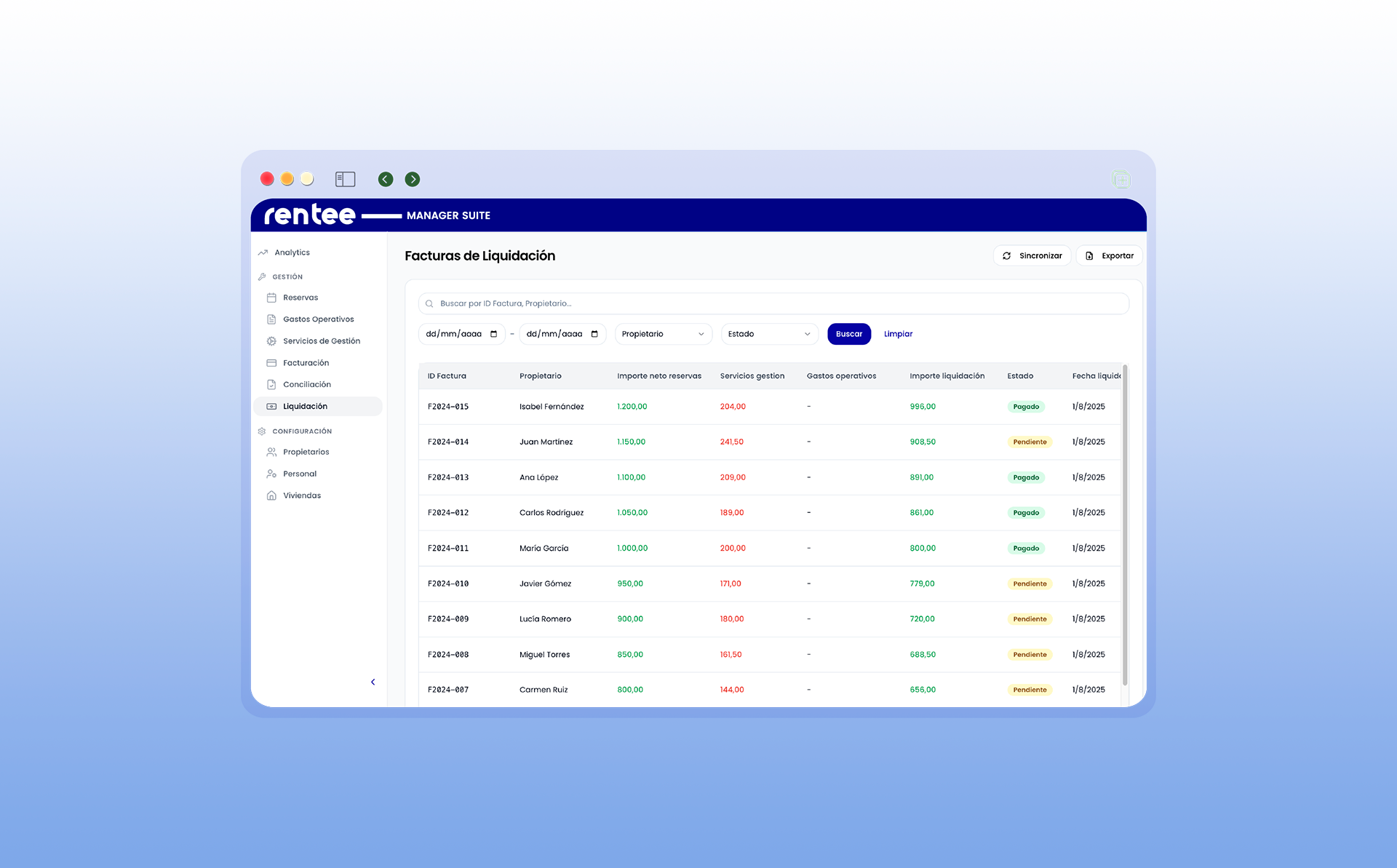Click the new tab icon at top right
This screenshot has height=868, width=1397.
tap(1121, 179)
